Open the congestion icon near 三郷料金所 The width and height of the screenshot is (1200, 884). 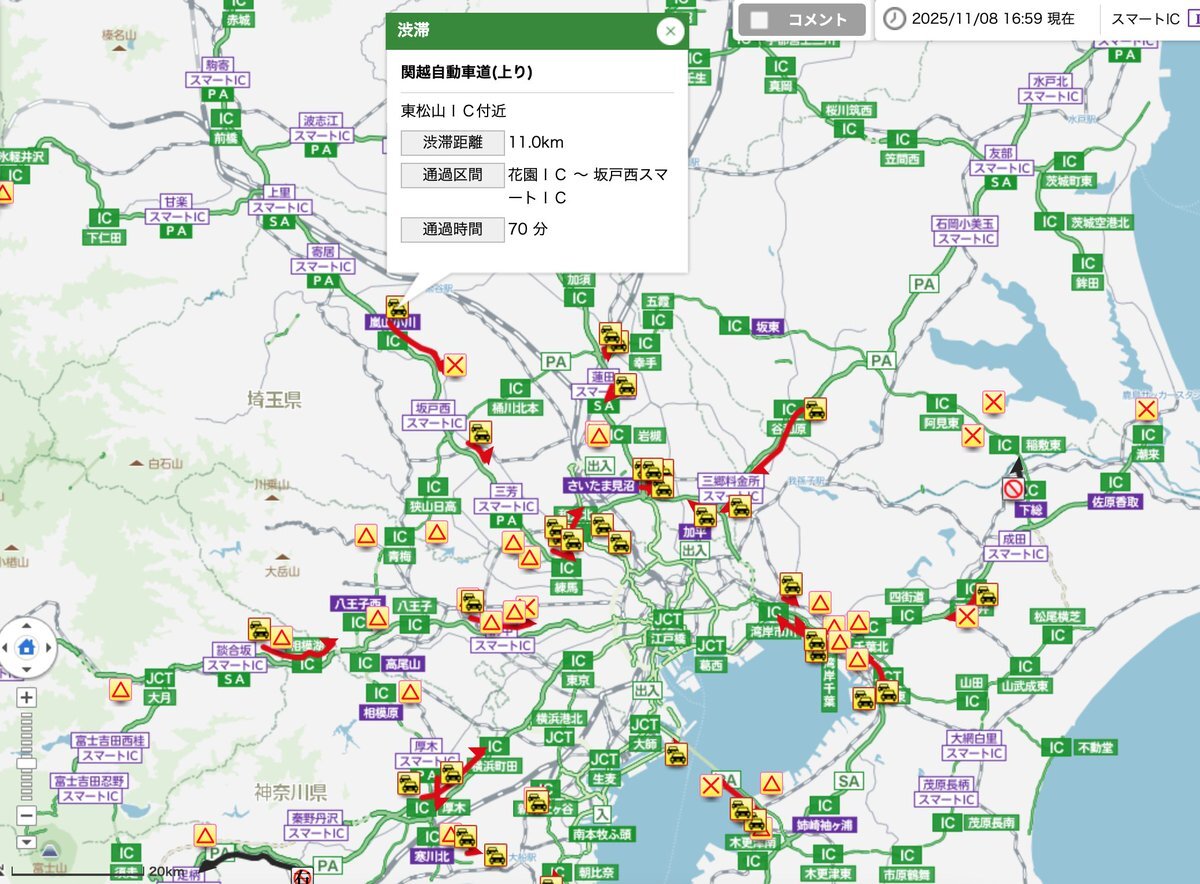[739, 507]
